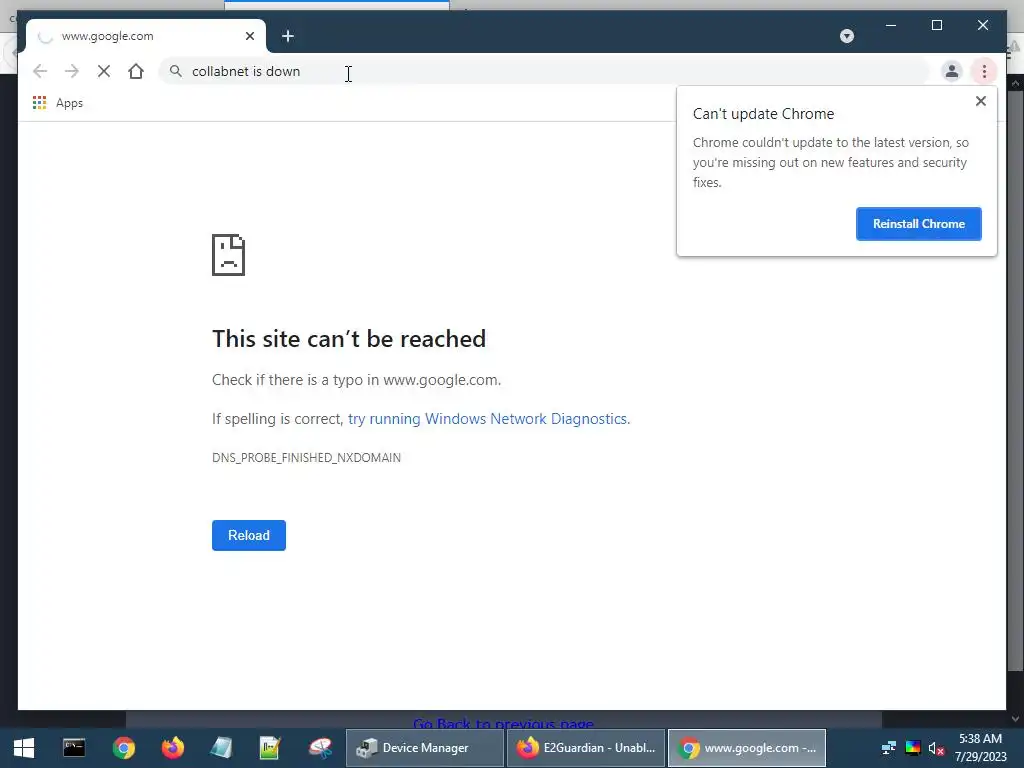The height and width of the screenshot is (768, 1024).
Task: Minimize the Chrome window
Action: [891, 25]
